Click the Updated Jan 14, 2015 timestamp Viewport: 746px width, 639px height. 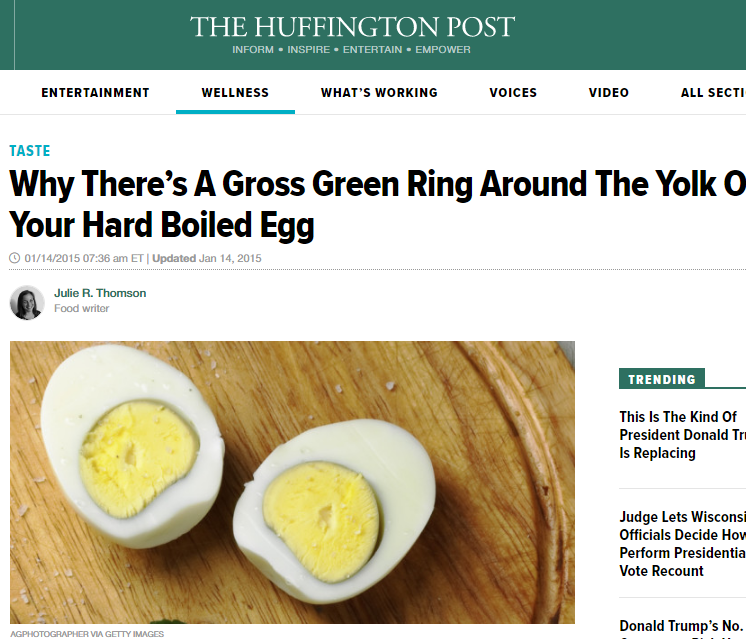click(x=207, y=258)
